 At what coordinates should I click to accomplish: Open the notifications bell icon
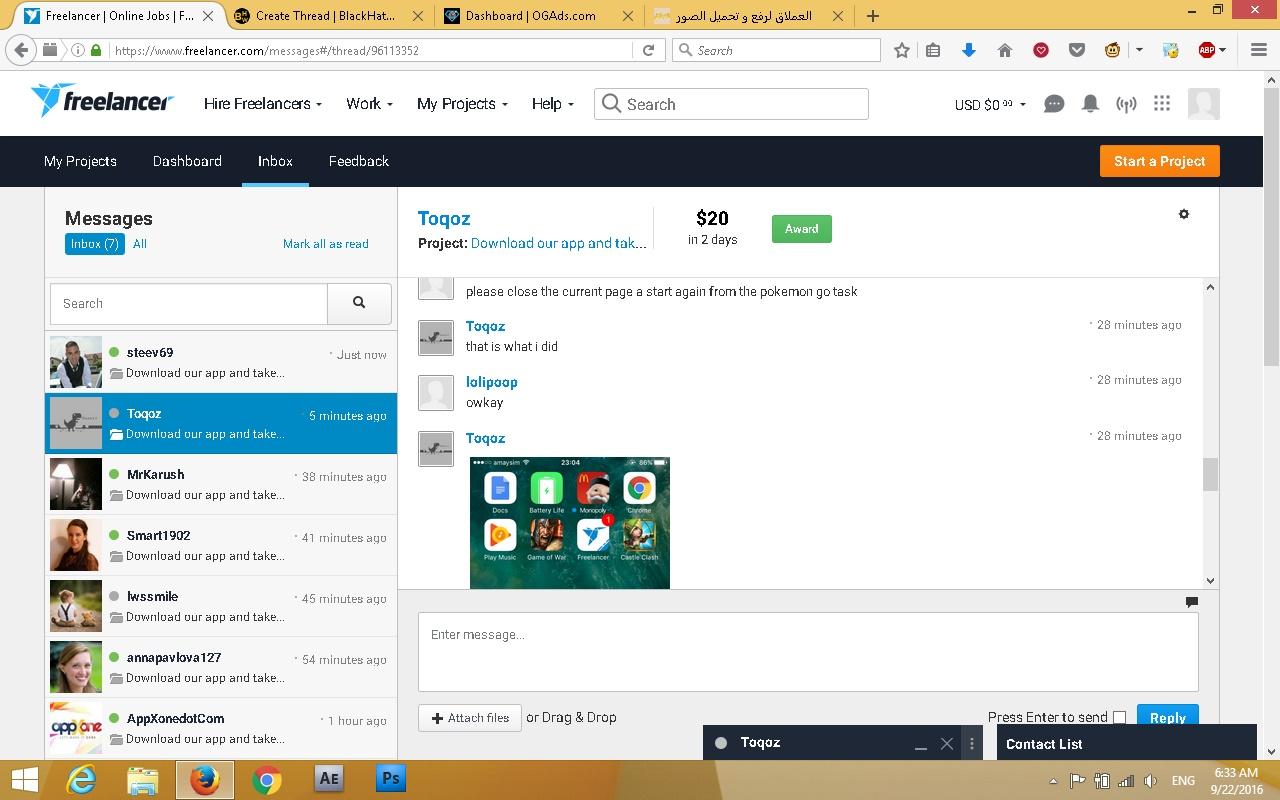(1090, 104)
